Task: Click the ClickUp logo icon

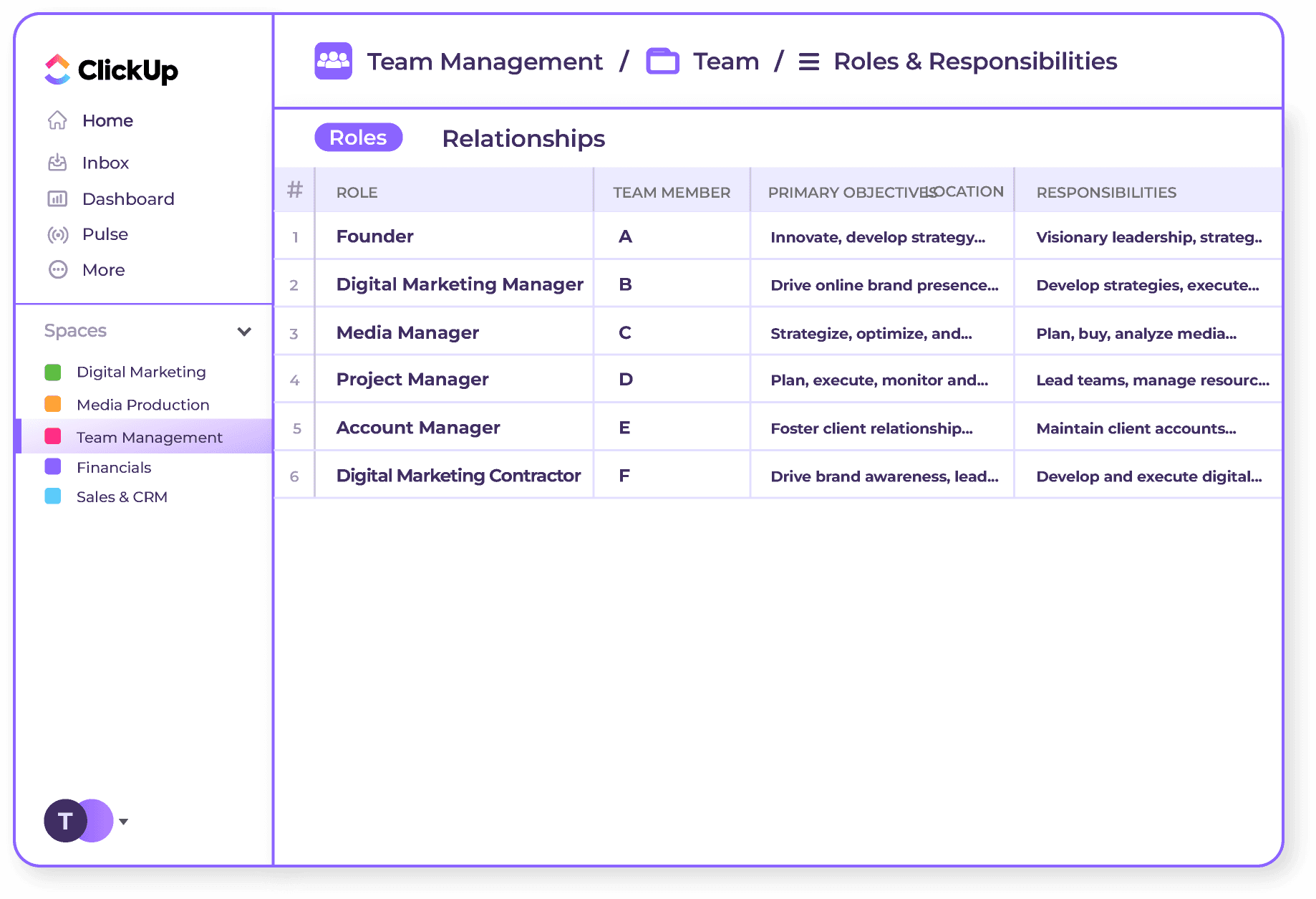Action: click(x=57, y=69)
